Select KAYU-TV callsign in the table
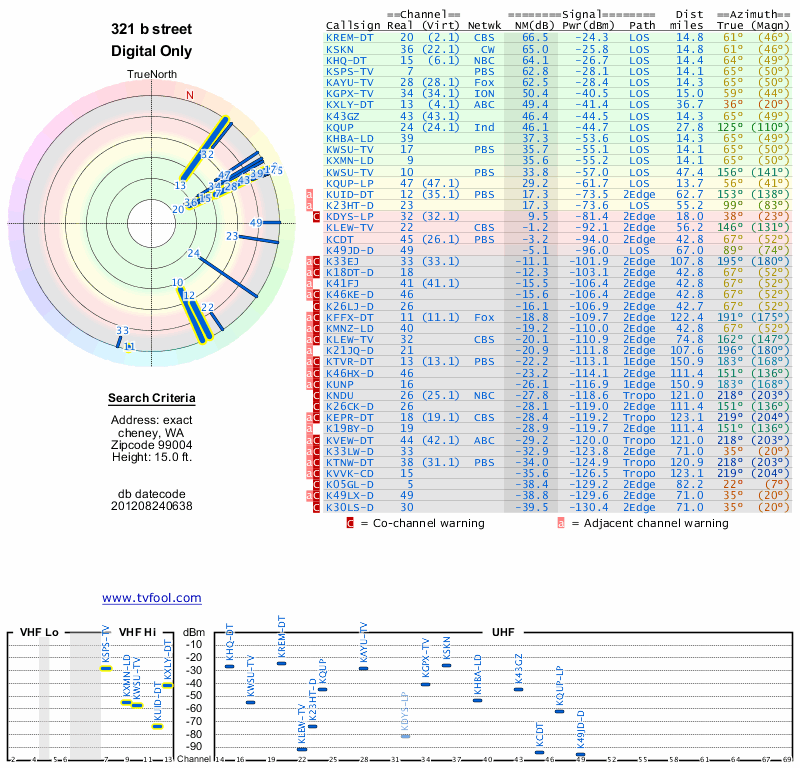 [350, 83]
